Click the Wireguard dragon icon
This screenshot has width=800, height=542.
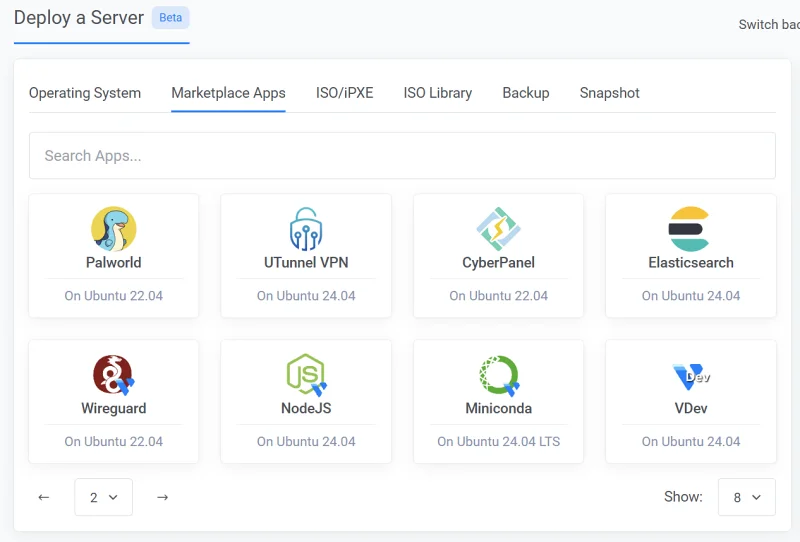point(114,375)
